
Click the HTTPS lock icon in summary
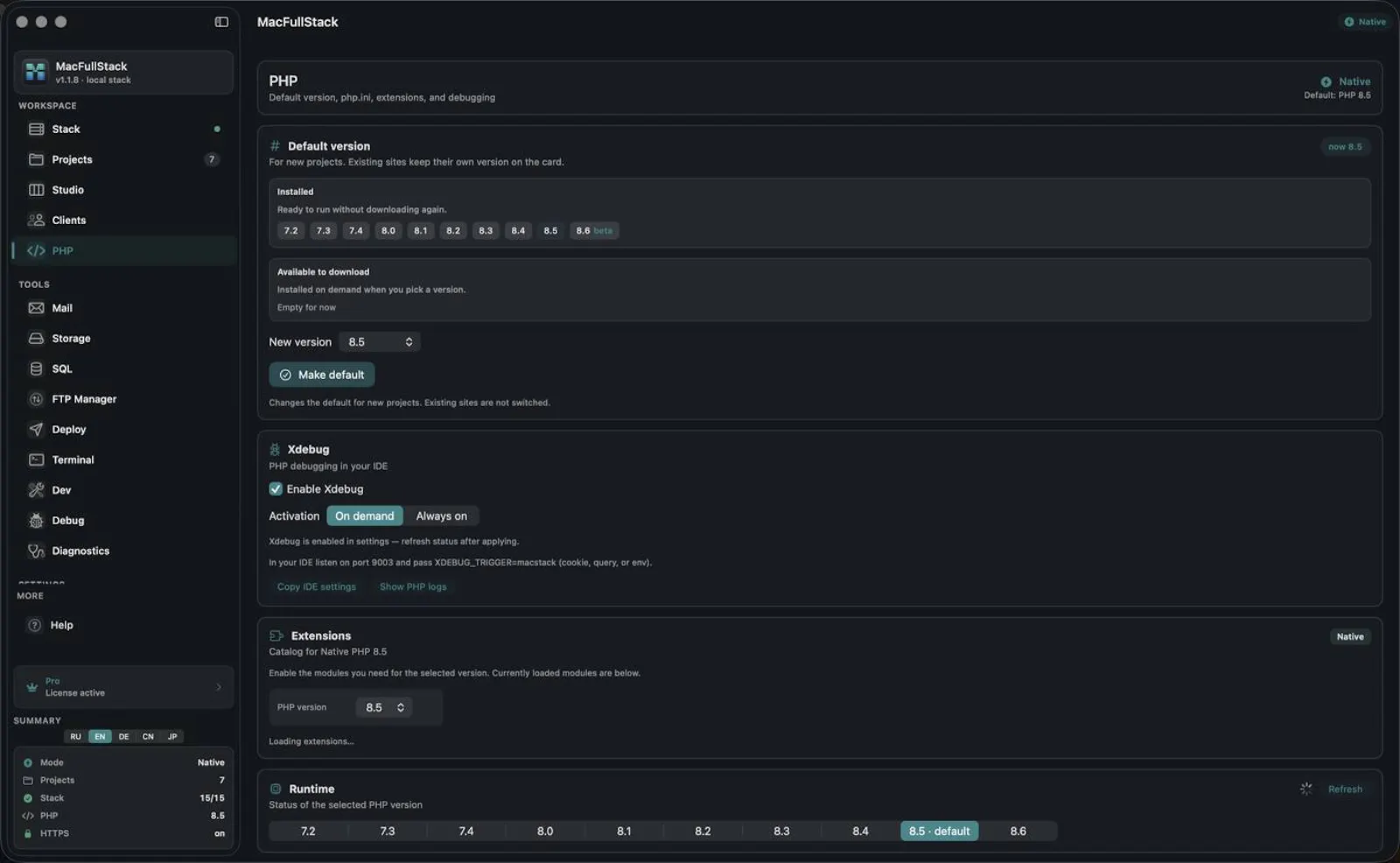click(x=28, y=833)
